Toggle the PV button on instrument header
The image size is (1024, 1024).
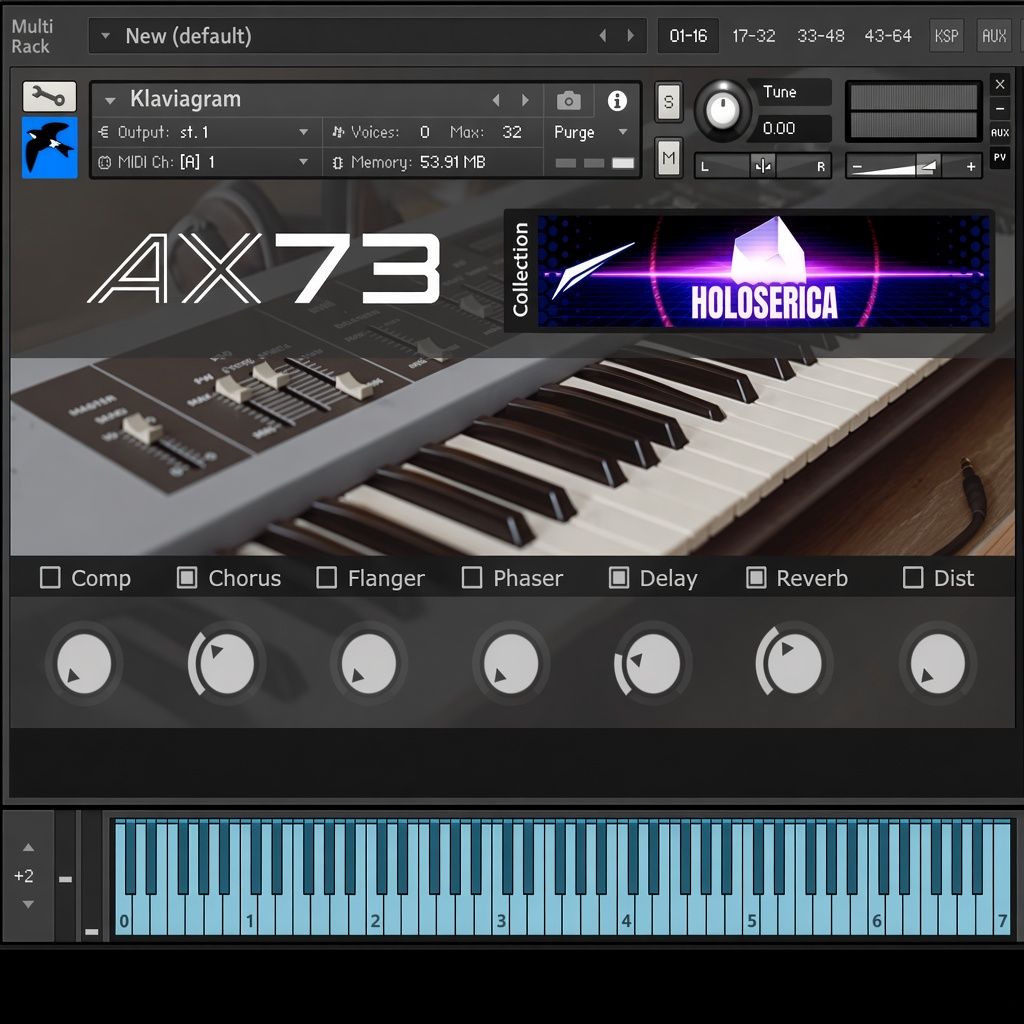pyautogui.click(x=1000, y=157)
